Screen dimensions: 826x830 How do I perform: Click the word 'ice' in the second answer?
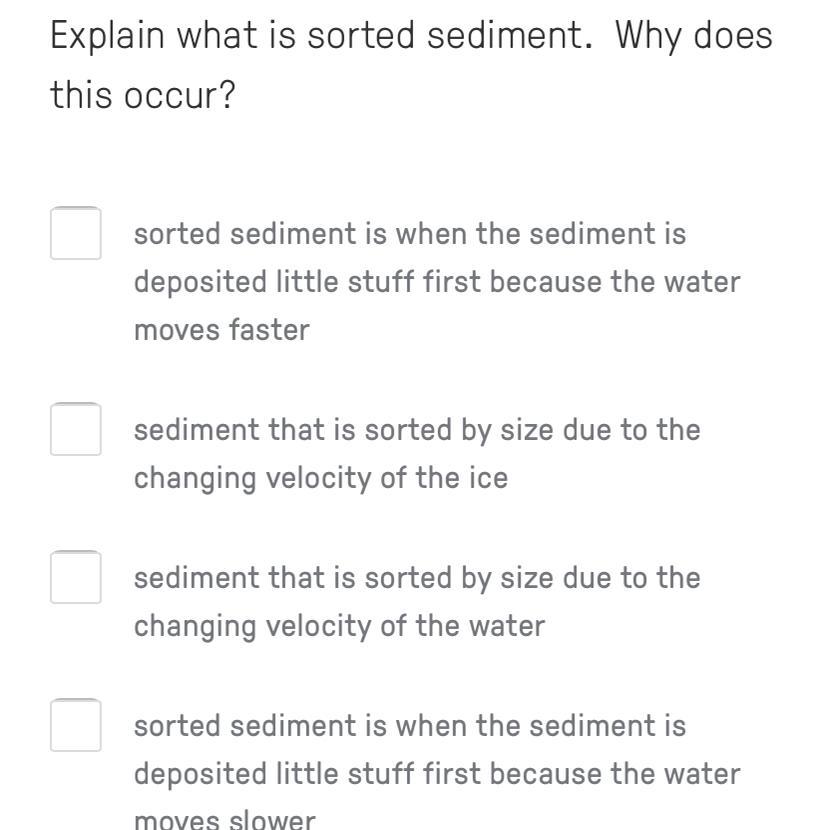tap(489, 478)
